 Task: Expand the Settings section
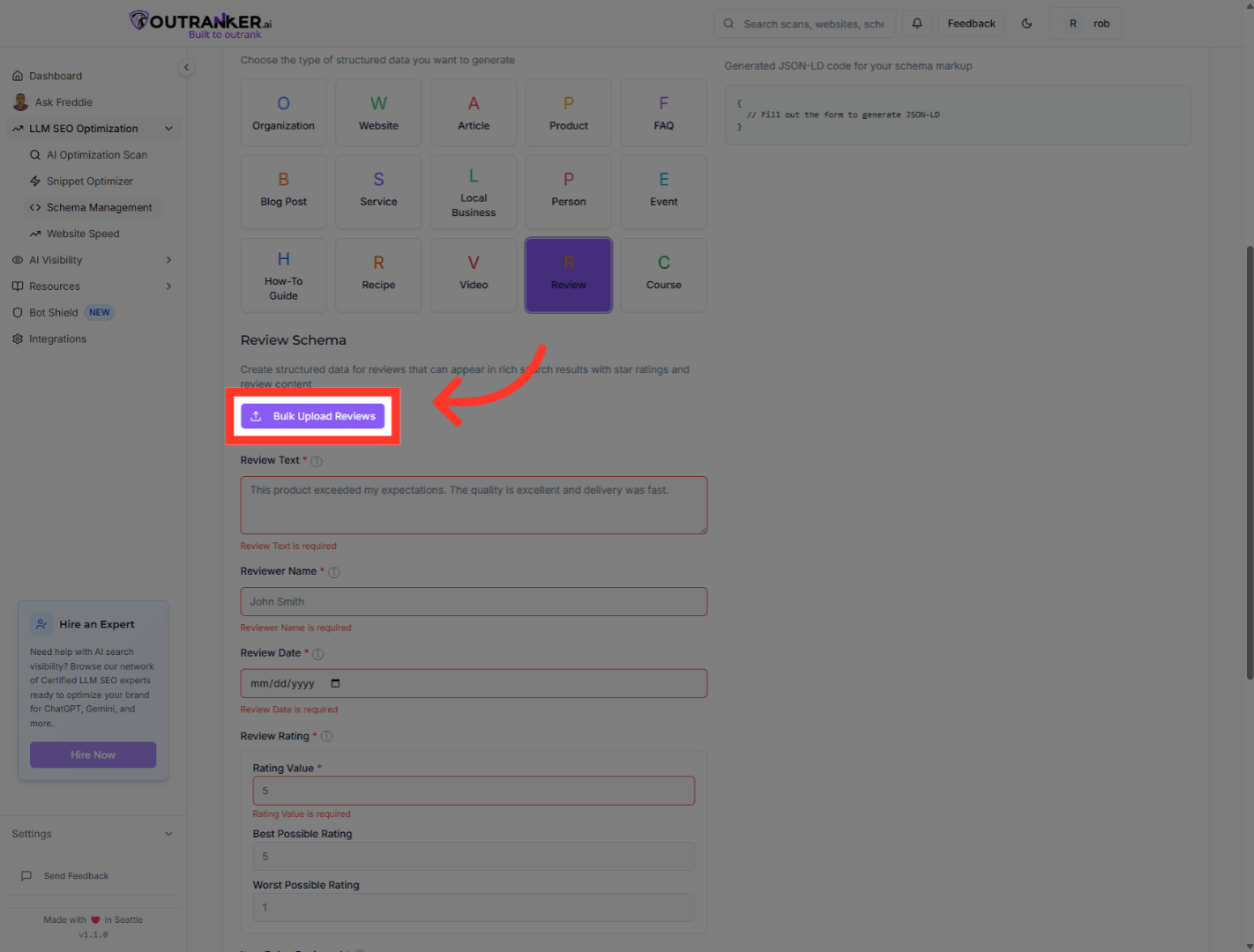pos(93,834)
